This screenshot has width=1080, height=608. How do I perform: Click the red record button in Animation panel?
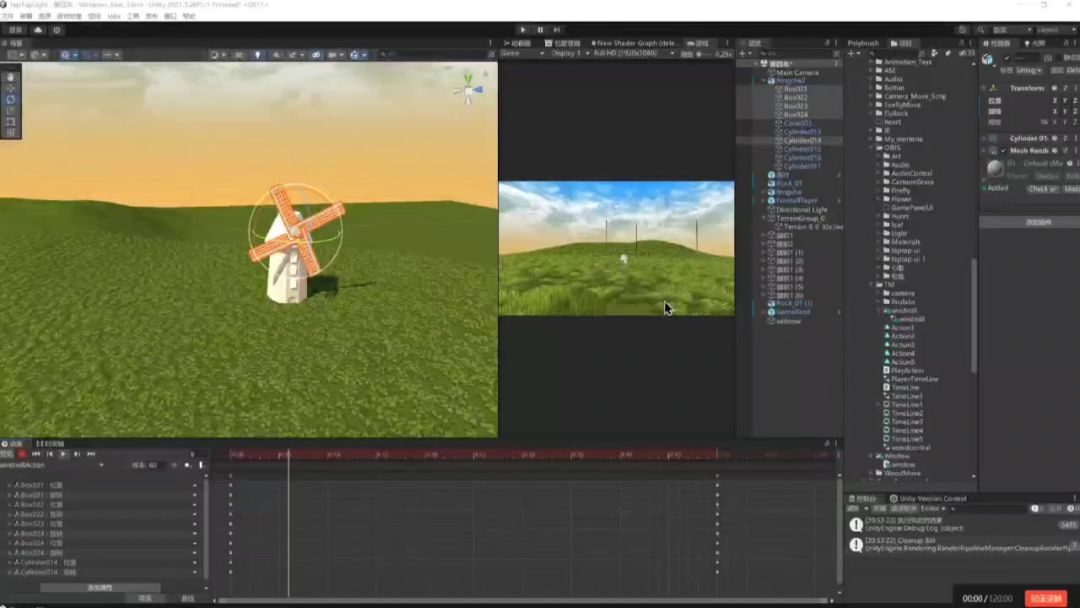point(22,454)
